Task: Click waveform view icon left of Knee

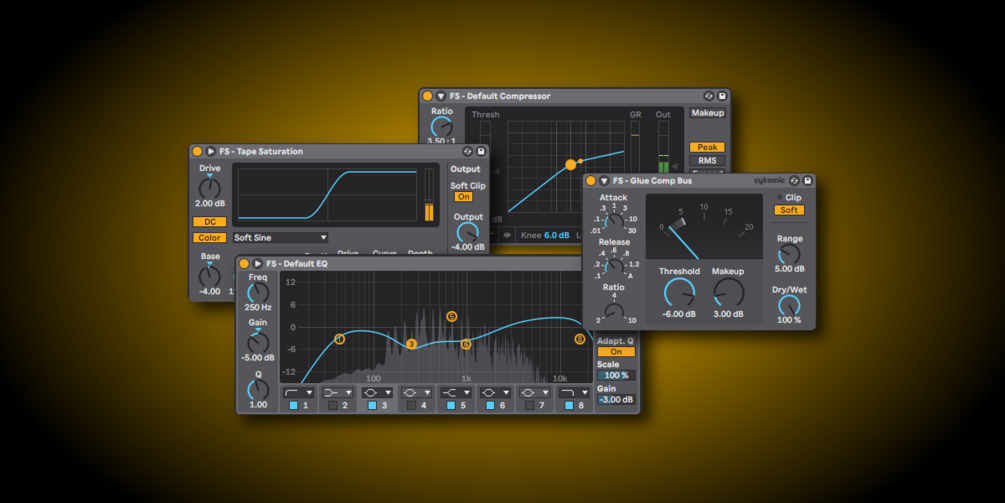Action: coord(507,235)
